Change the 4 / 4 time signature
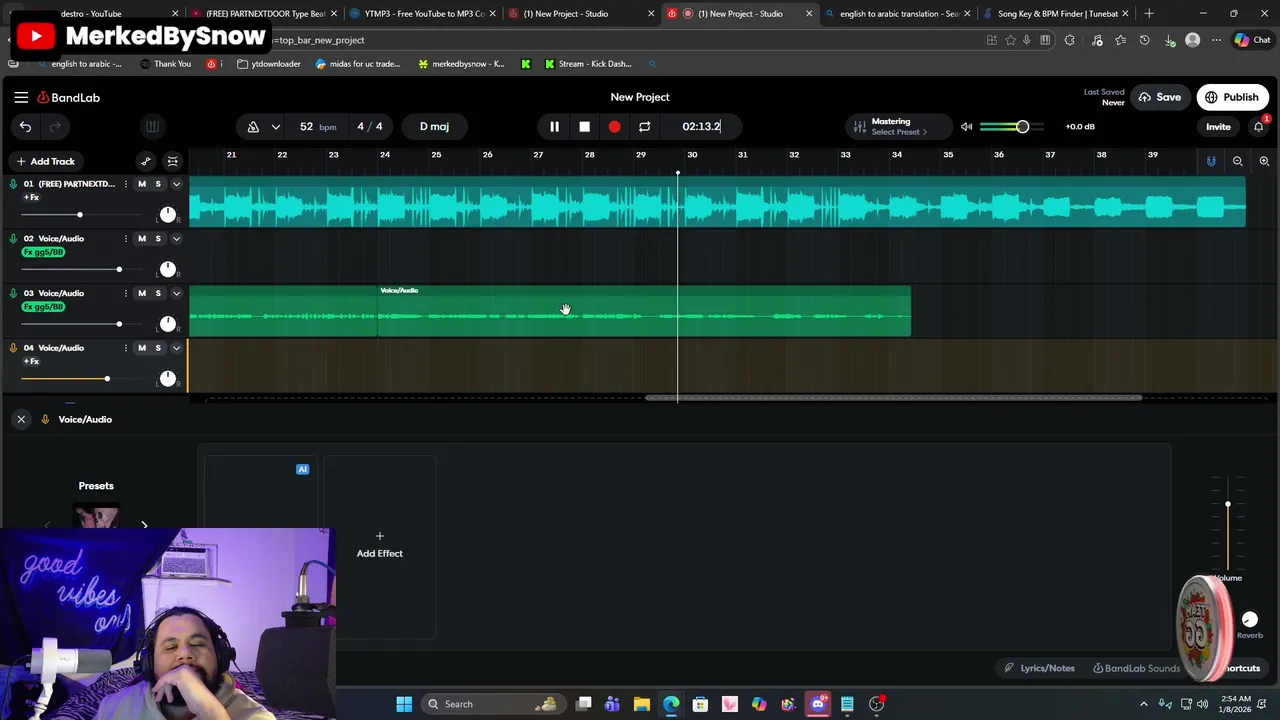 pos(369,126)
